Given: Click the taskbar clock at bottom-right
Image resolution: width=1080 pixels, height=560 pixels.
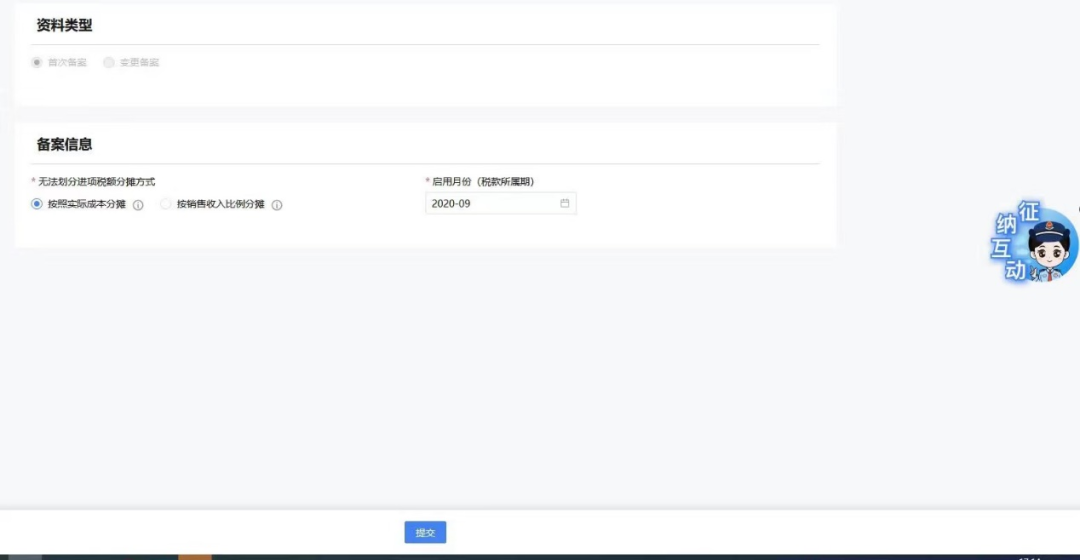Looking at the screenshot, I should coord(1029,557).
